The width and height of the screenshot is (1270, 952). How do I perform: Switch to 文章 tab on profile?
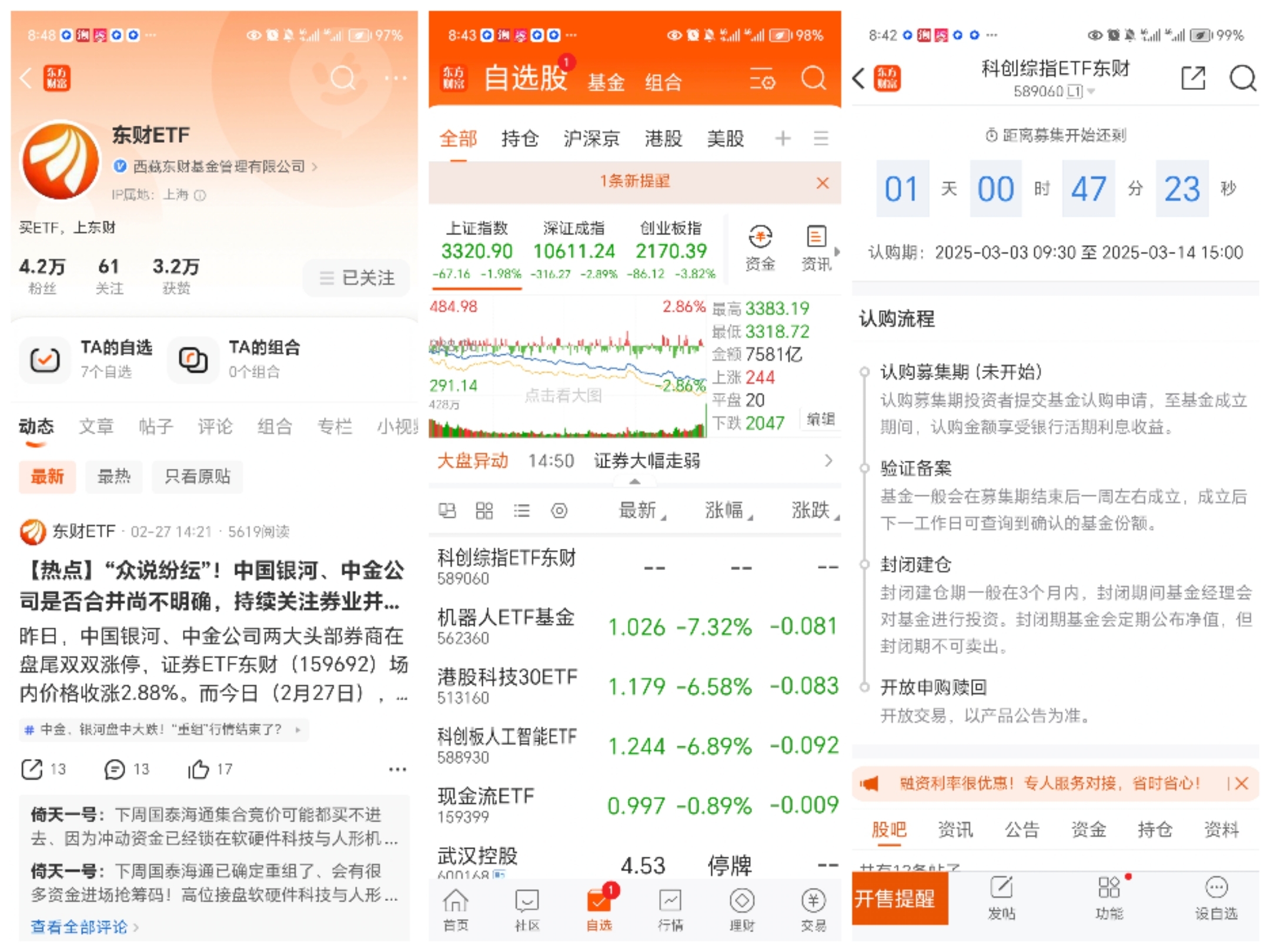[96, 426]
